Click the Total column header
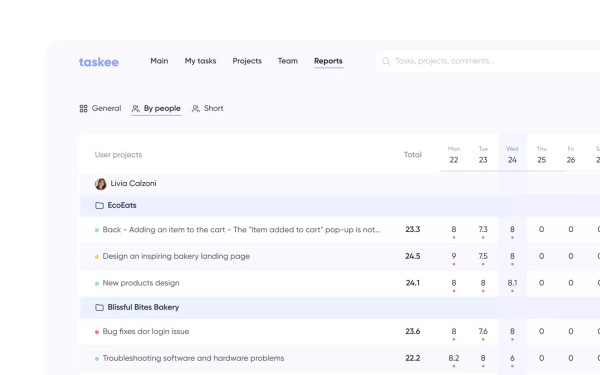The image size is (600, 375). pos(412,155)
